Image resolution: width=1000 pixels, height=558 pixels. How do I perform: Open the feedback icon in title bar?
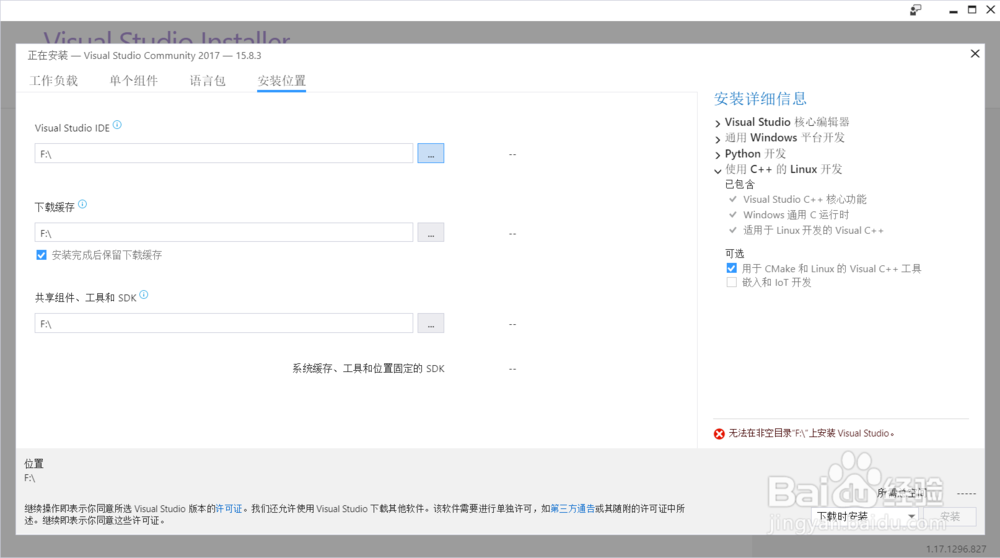click(915, 10)
